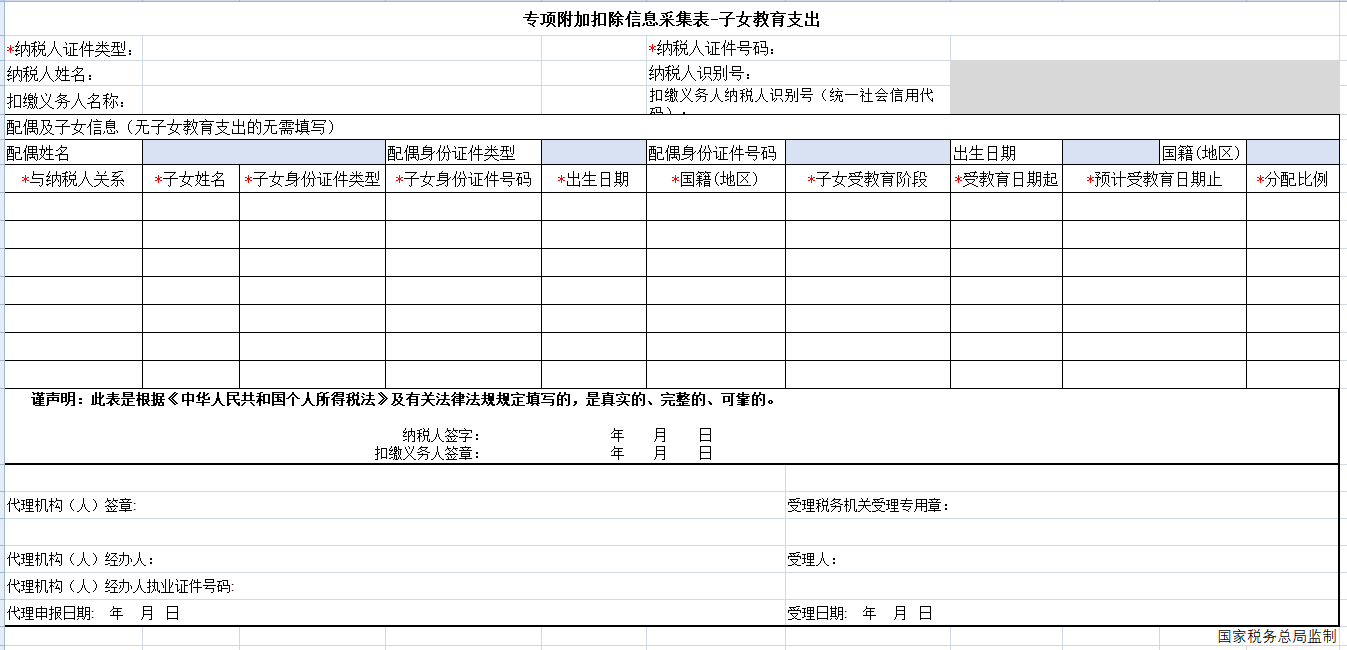The image size is (1347, 650).
Task: Click the 配偶姓名 label cell
Action: [x=74, y=153]
